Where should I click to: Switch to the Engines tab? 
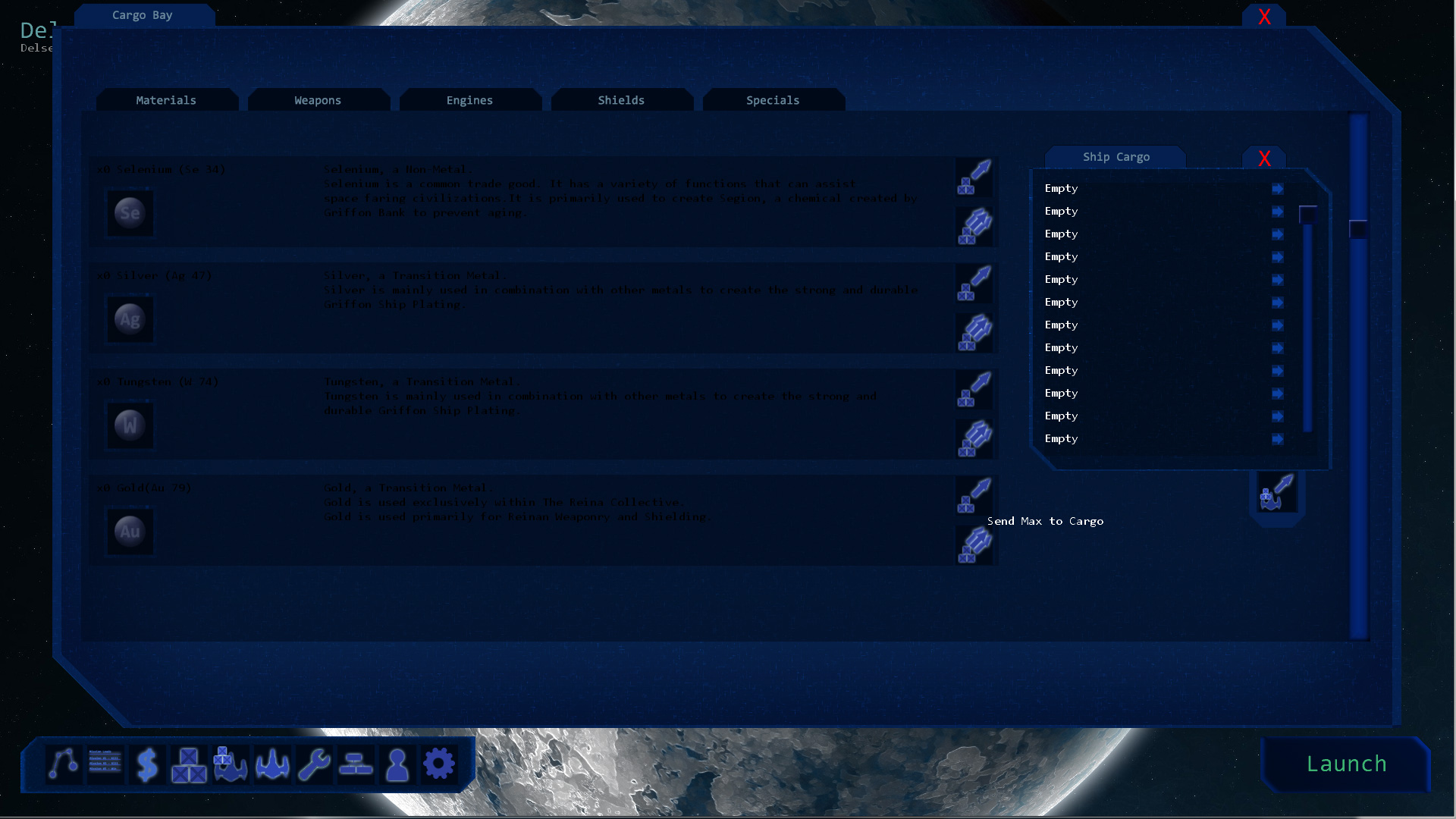469,100
